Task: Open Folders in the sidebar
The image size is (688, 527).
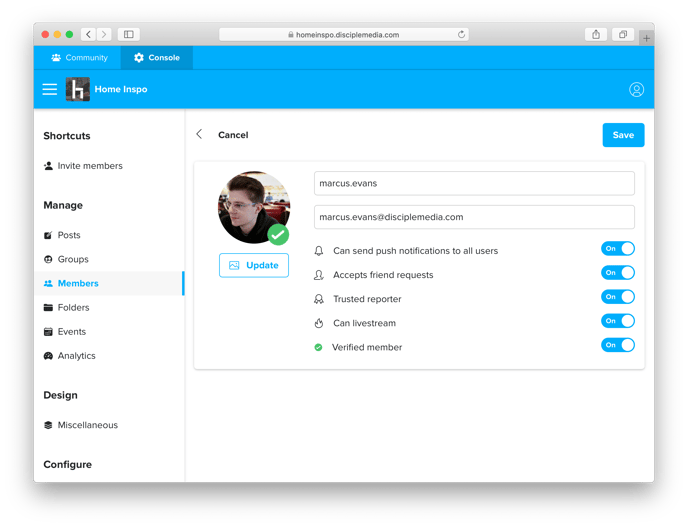Action: (67, 308)
